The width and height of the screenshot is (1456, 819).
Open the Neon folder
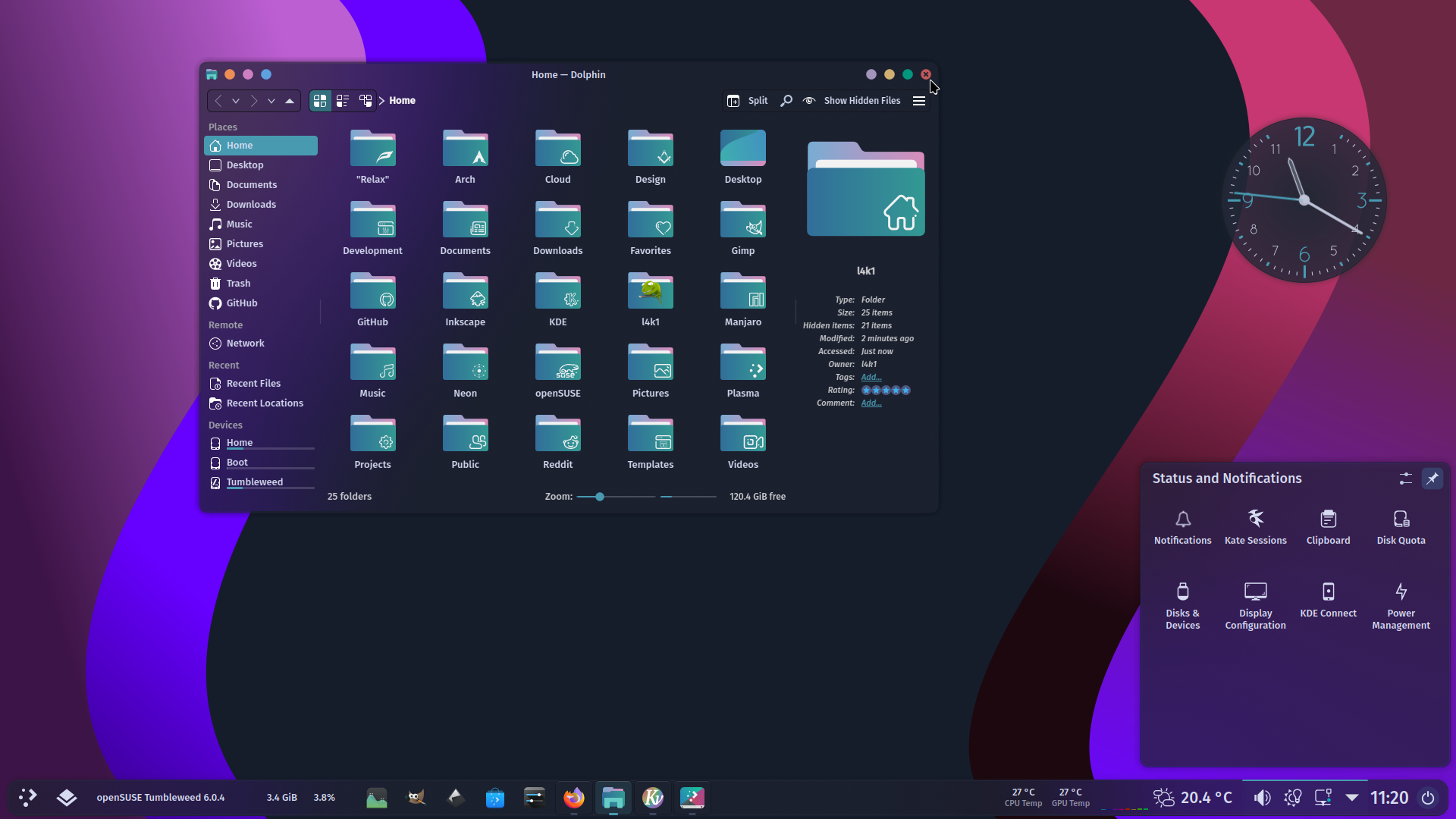coord(465,371)
